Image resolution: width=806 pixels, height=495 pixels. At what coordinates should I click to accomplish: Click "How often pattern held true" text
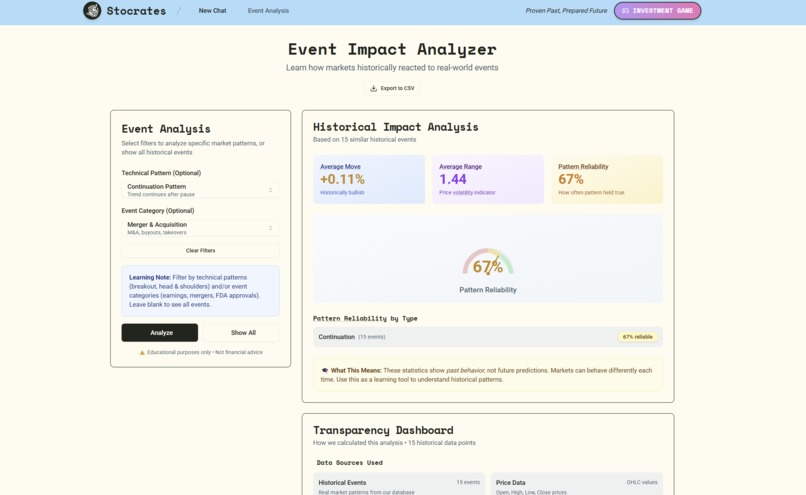pyautogui.click(x=591, y=192)
